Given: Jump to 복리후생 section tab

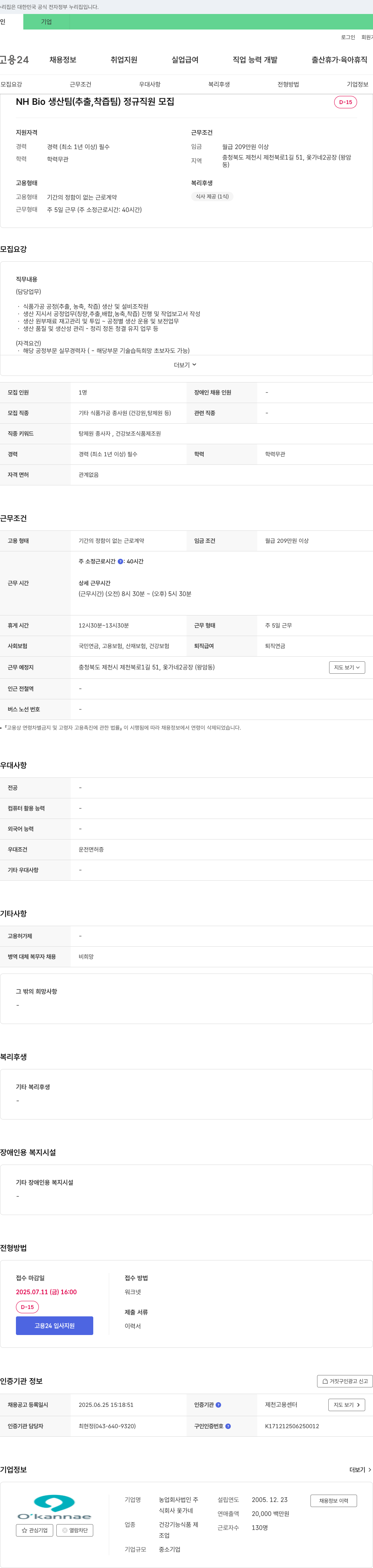Looking at the screenshot, I should 219,85.
